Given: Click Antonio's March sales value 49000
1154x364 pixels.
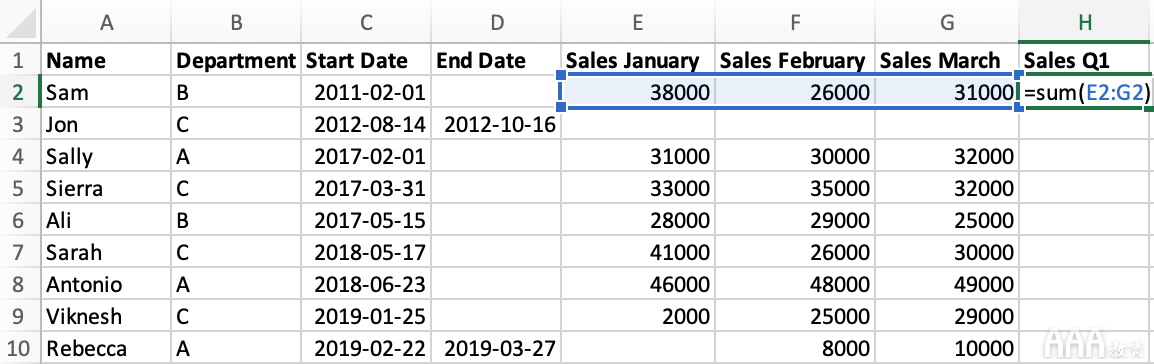Looking at the screenshot, I should click(x=947, y=284).
